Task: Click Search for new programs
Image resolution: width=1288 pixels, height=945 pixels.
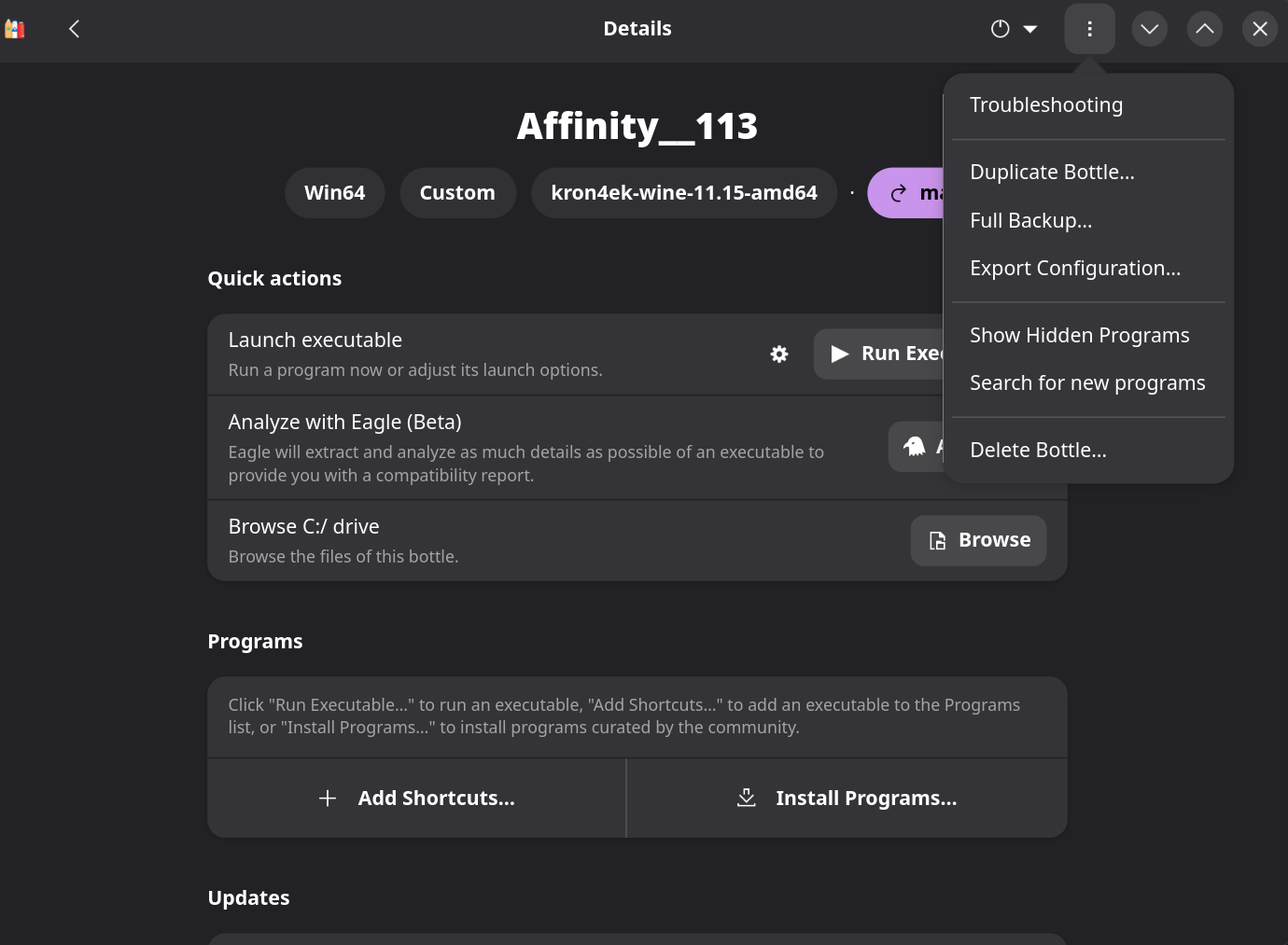Action: pyautogui.click(x=1088, y=382)
